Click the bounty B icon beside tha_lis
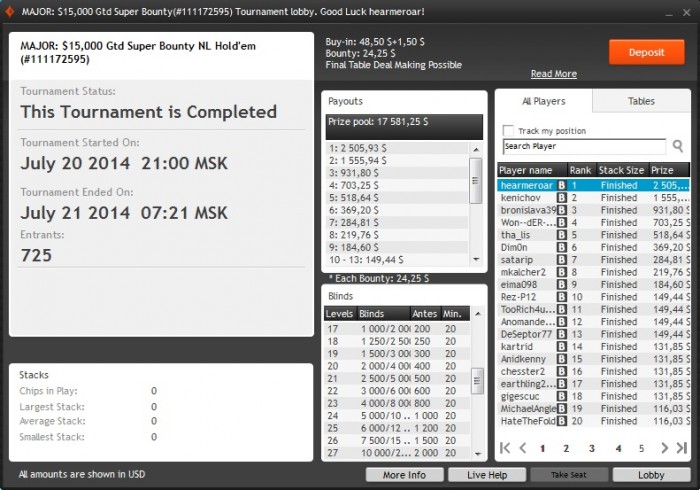This screenshot has height=490, width=700. (562, 235)
